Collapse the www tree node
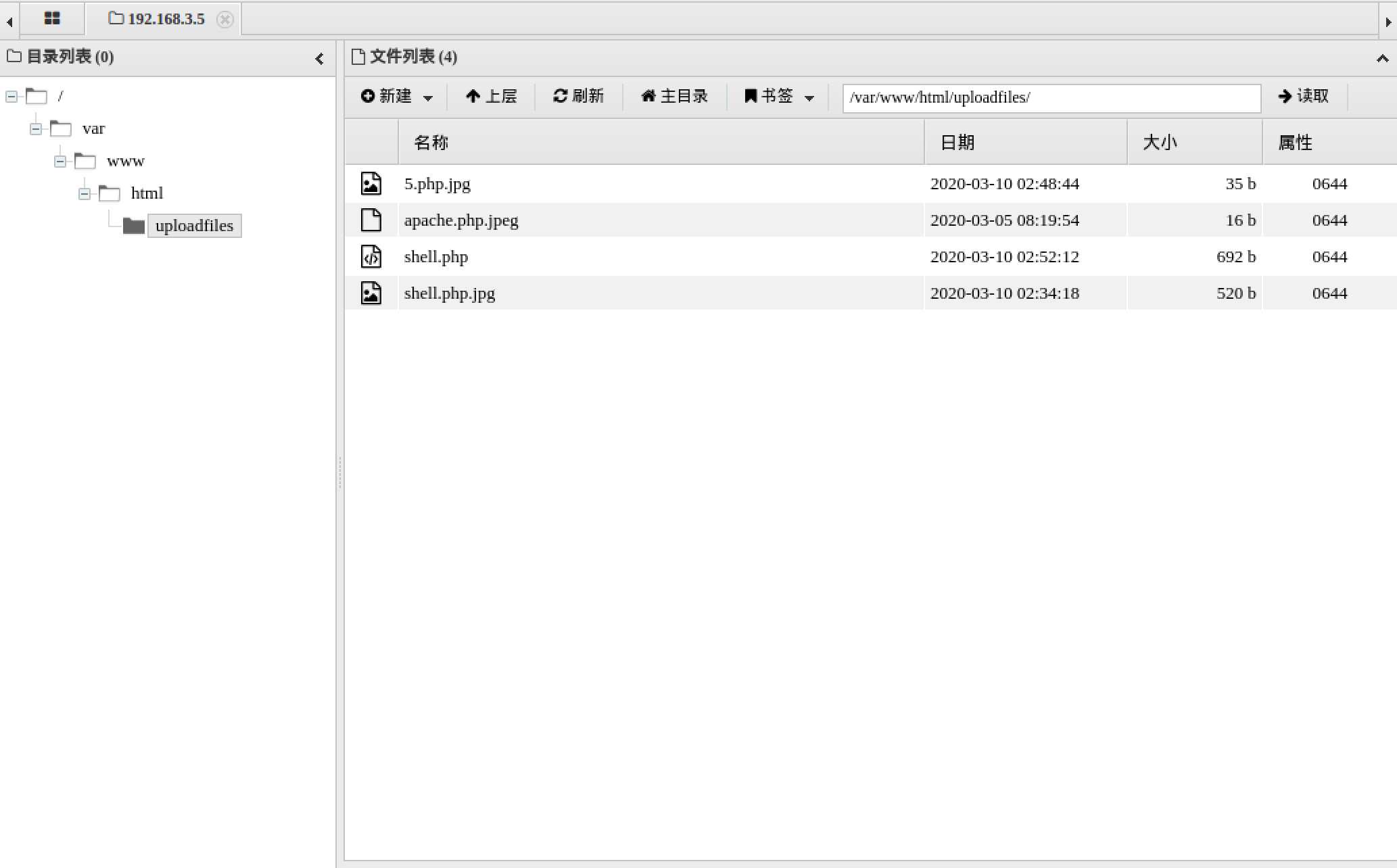 tap(60, 162)
